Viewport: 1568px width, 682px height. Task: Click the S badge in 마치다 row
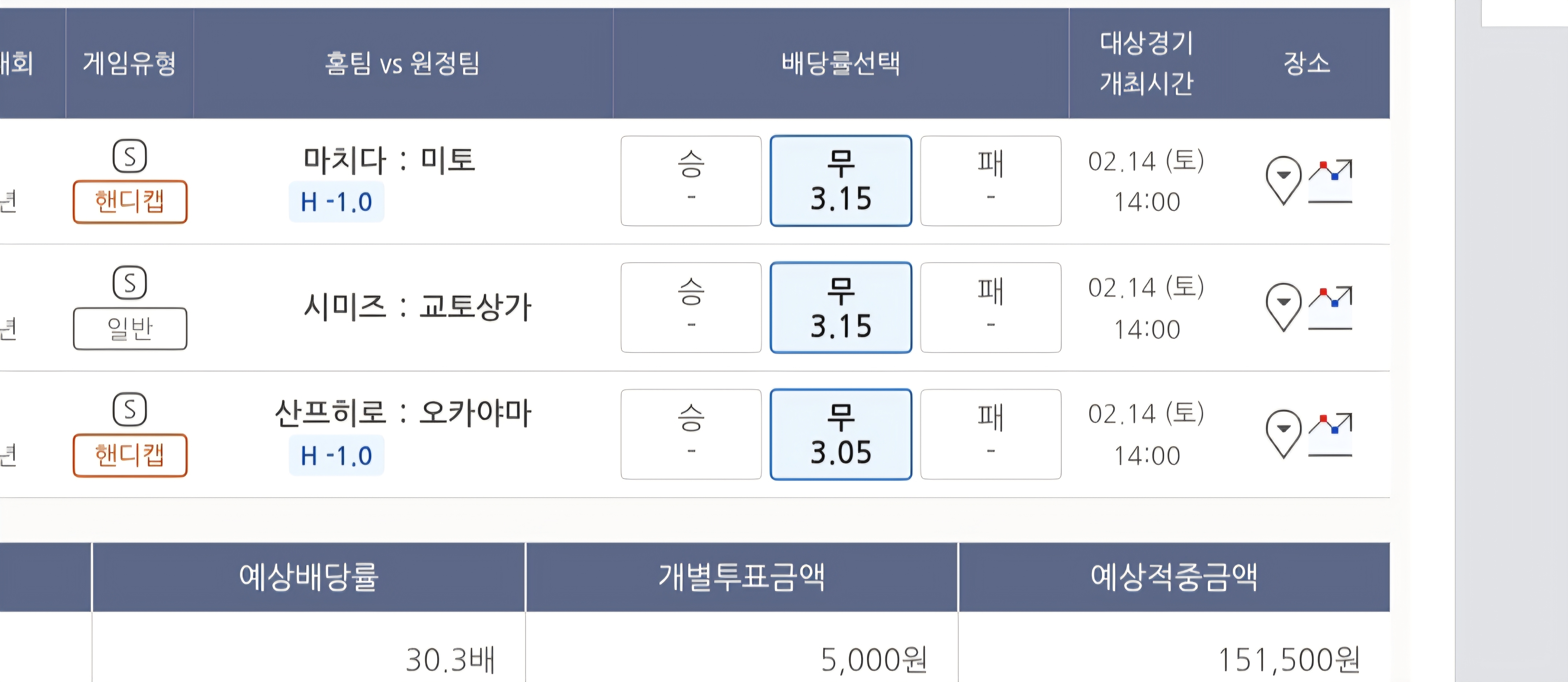130,156
